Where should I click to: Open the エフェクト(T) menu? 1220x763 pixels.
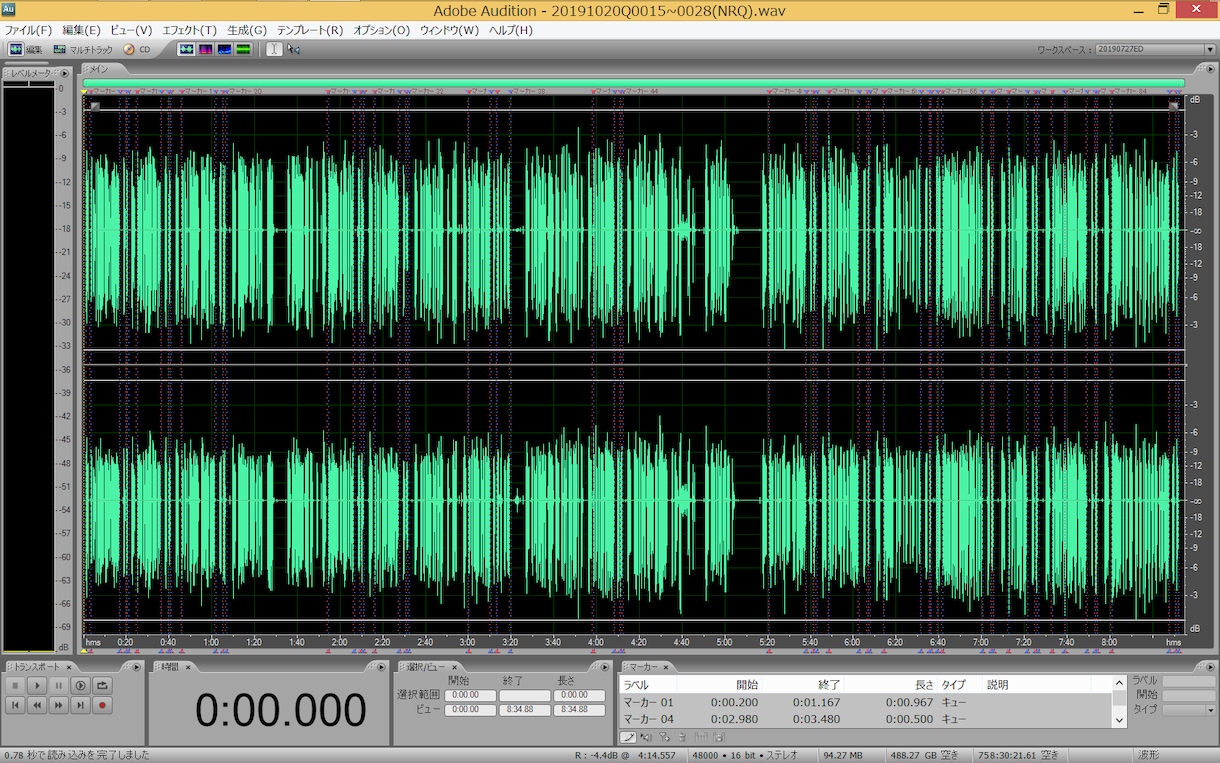[x=189, y=30]
